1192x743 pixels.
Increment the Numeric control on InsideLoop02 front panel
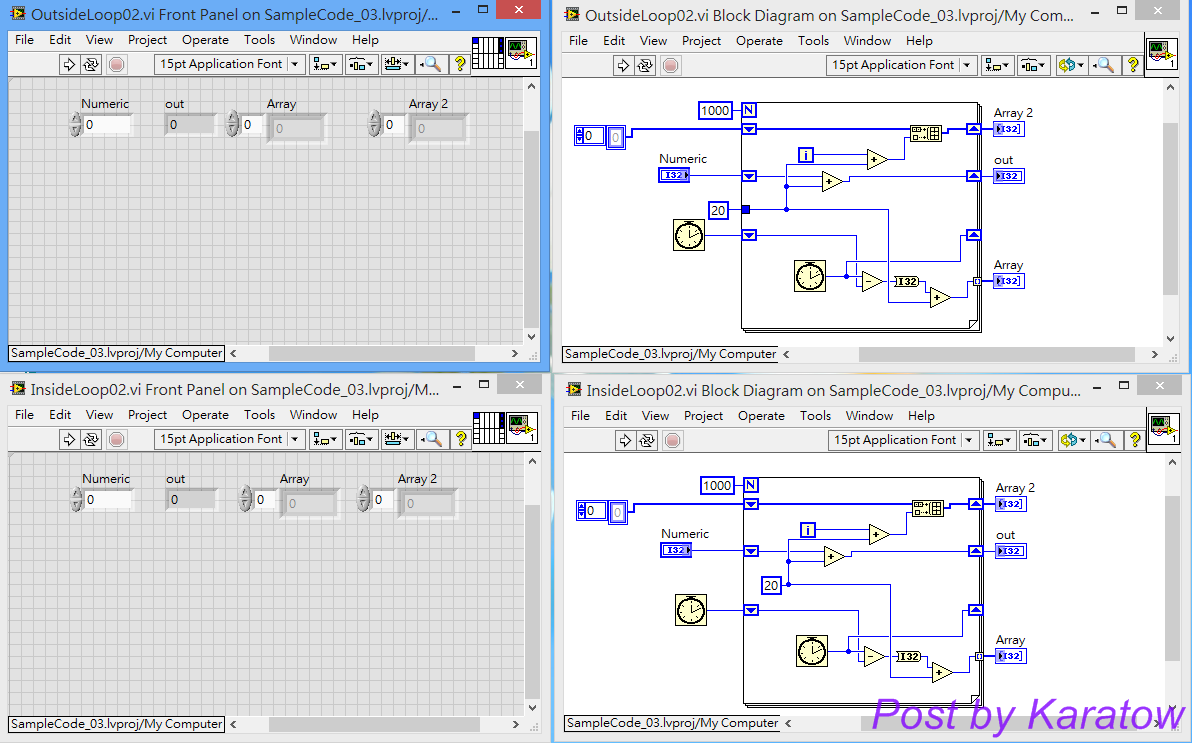coord(76,493)
